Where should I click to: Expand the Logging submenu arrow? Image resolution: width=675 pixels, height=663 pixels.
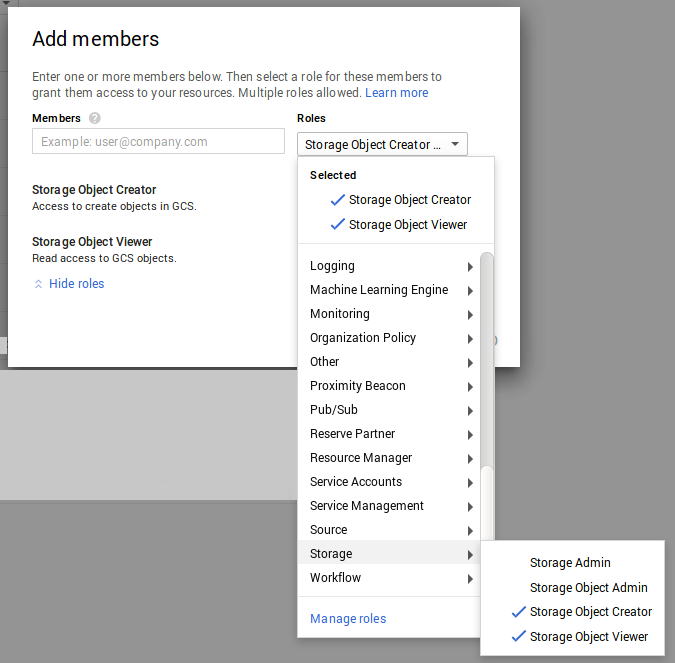tap(470, 267)
